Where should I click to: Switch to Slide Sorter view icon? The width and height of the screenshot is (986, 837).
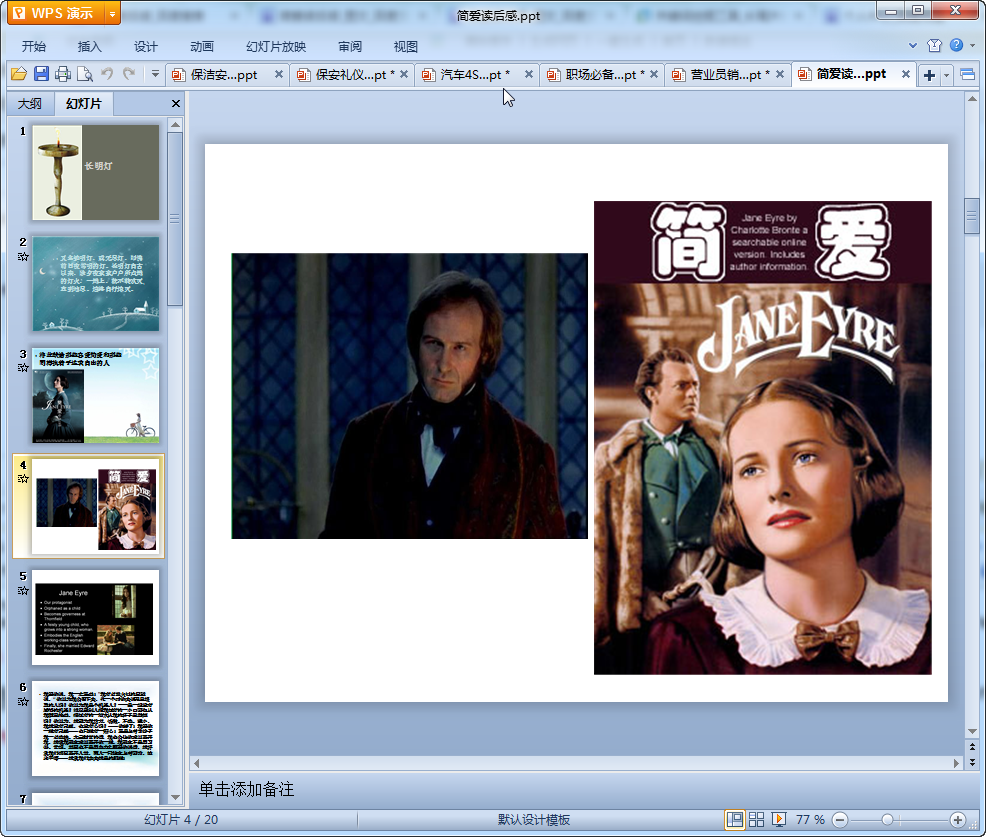[756, 819]
